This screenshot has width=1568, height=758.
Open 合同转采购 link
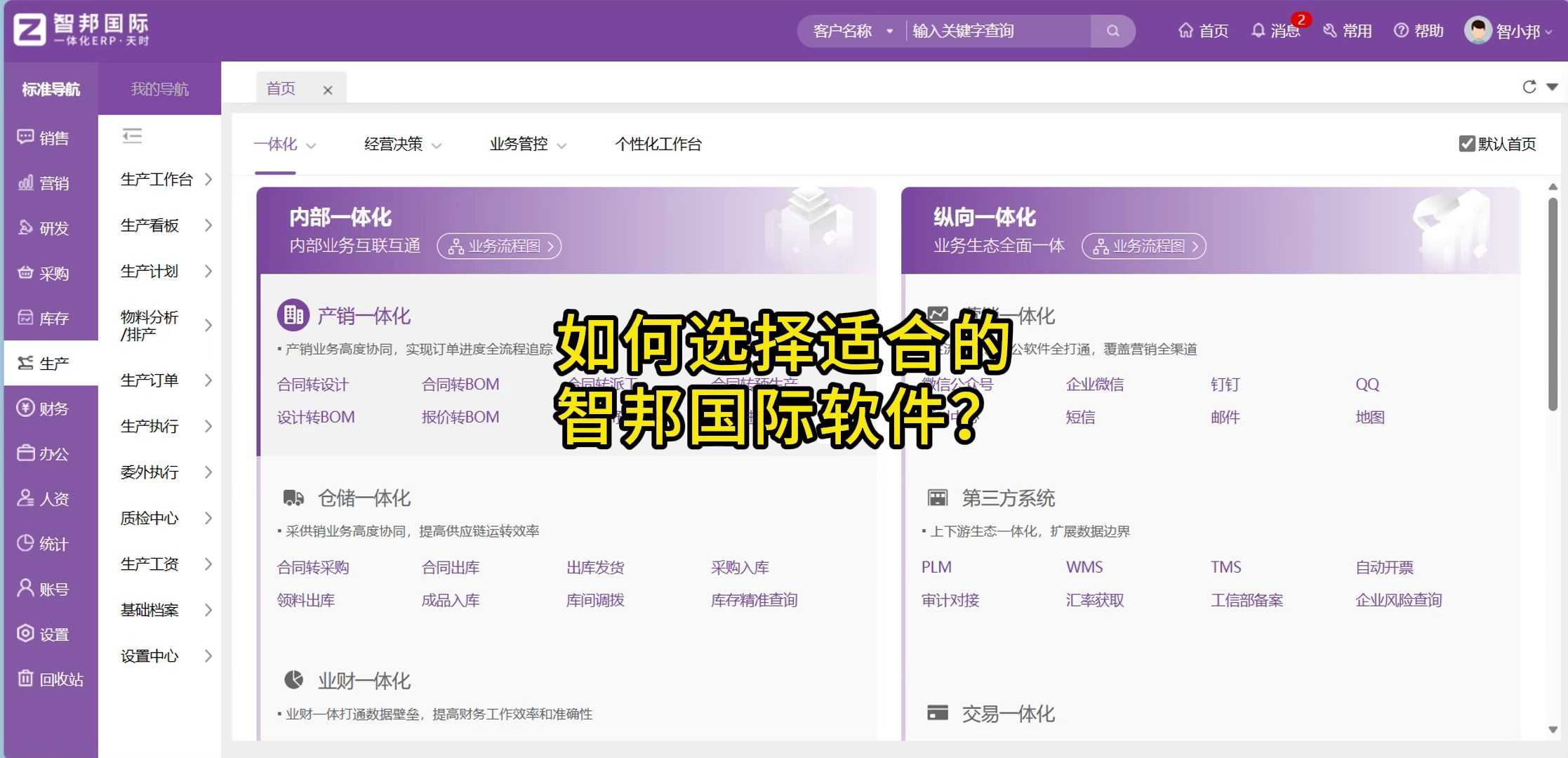click(313, 567)
